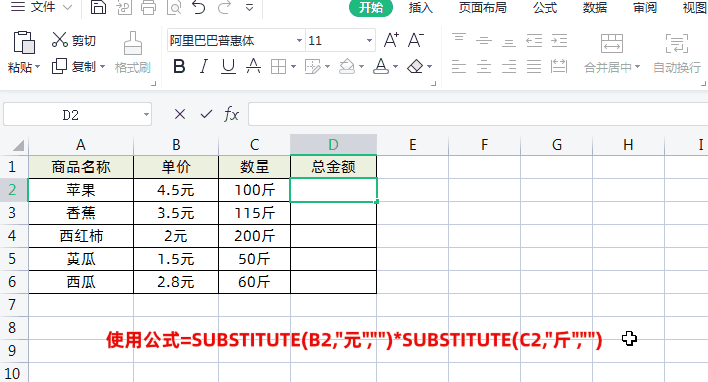Viewport: 708px width, 382px height.
Task: Open the 文件 menu
Action: 42,7
